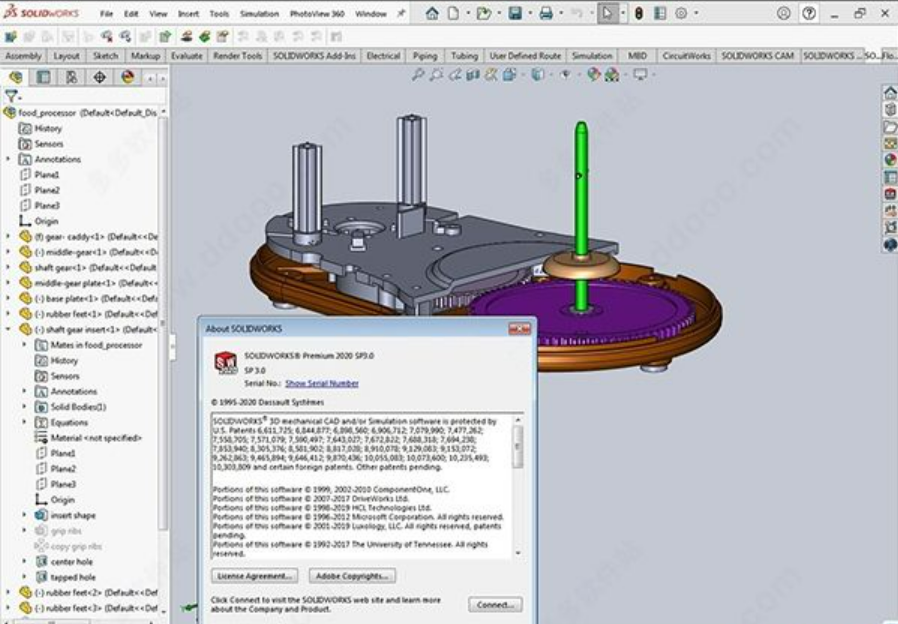The width and height of the screenshot is (898, 624).
Task: Click the Home icon in the title bar
Action: pyautogui.click(x=432, y=13)
